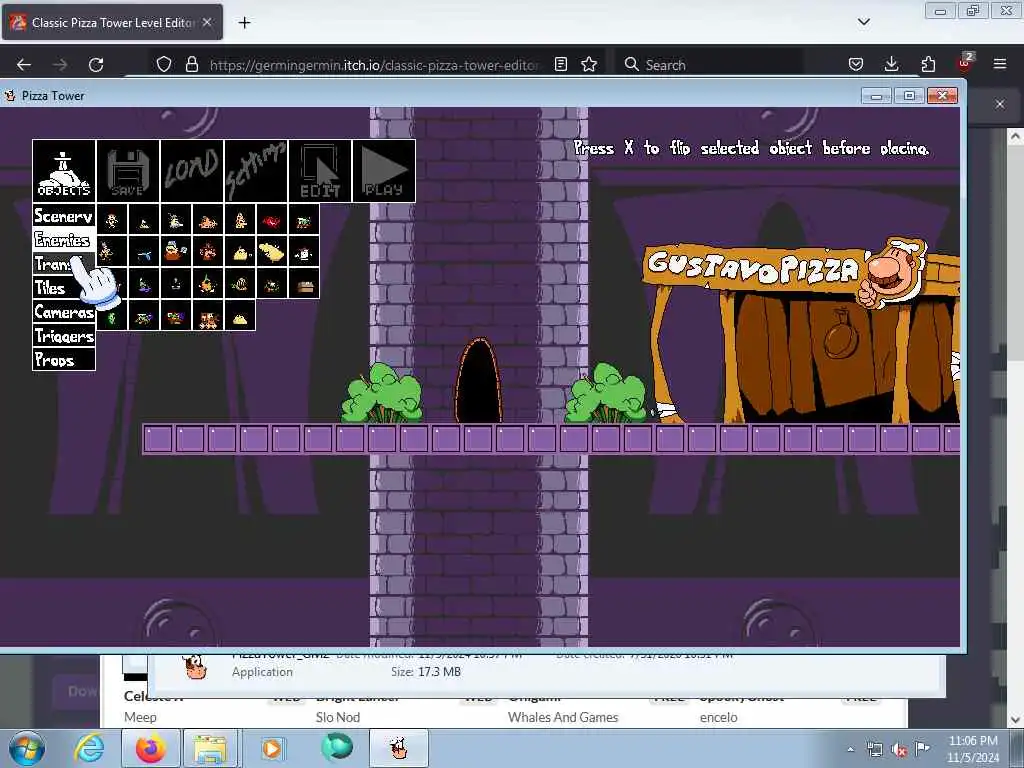Open Windows Explorer from the taskbar
This screenshot has height=768, width=1024.
[x=210, y=748]
